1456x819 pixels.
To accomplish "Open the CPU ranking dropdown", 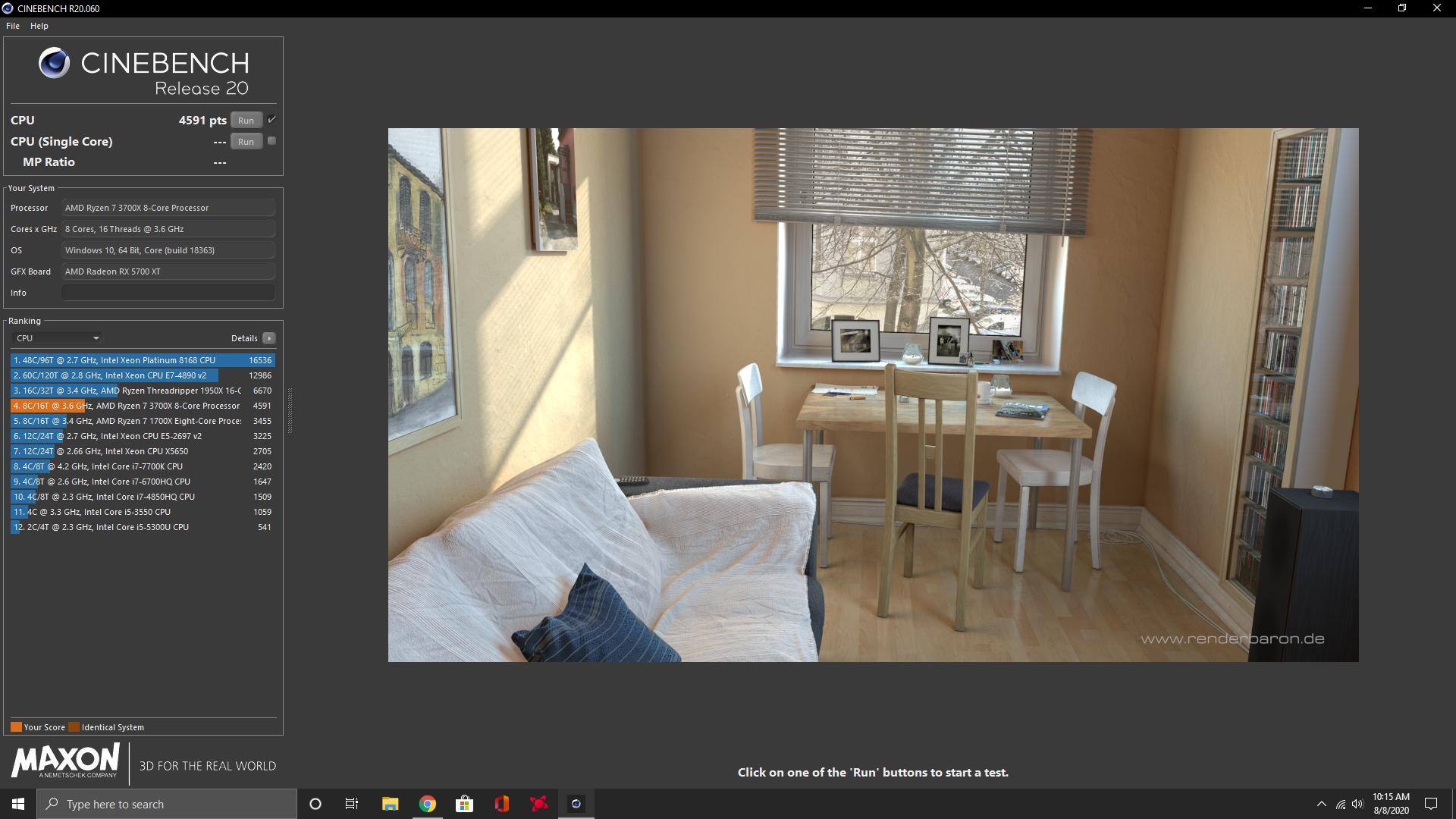I will pos(58,338).
